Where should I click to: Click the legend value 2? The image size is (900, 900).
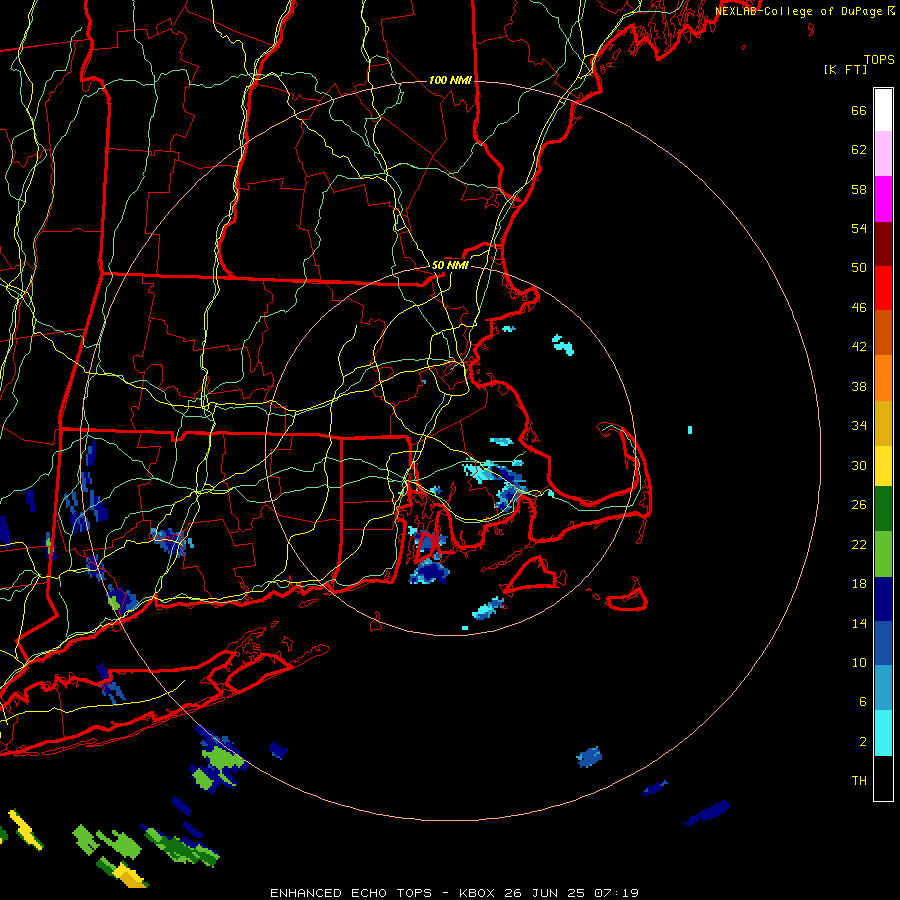863,742
